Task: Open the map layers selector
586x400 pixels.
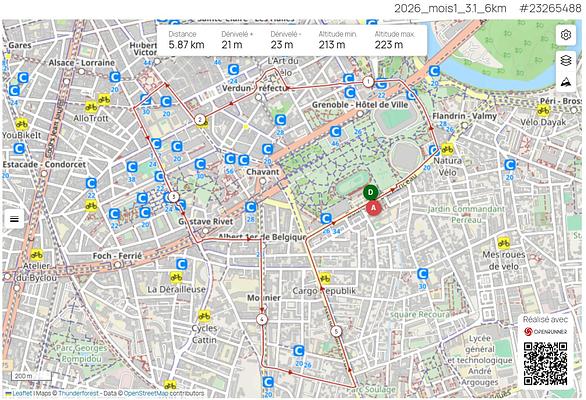Action: tap(566, 60)
